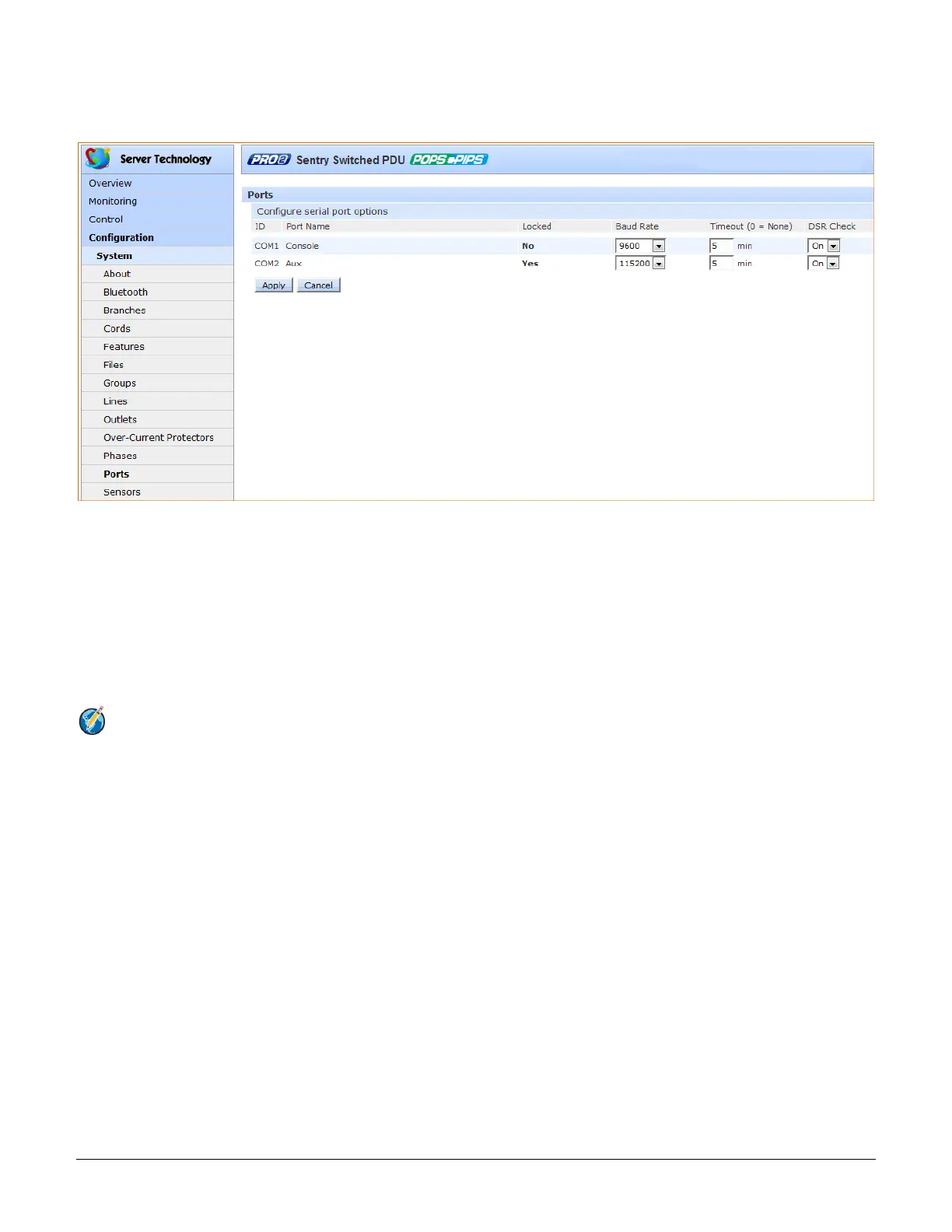Click the pencil note icon below screenshot
Viewport: 952px width, 1232px height.
click(92, 721)
